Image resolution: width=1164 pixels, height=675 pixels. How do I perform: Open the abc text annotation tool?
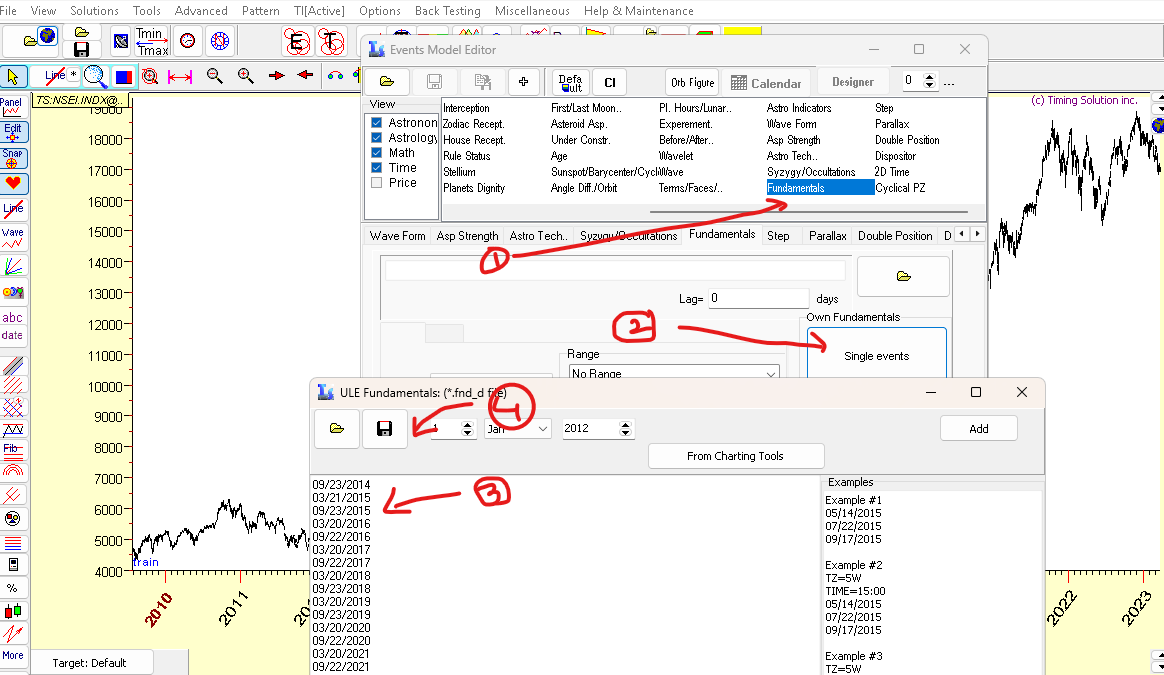(x=13, y=318)
